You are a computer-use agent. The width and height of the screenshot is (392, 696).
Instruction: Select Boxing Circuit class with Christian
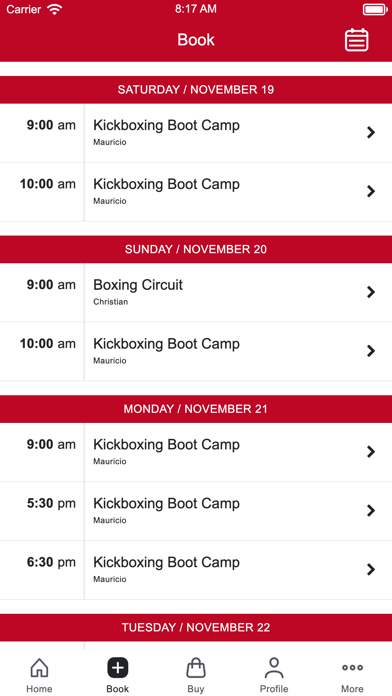pyautogui.click(x=196, y=293)
